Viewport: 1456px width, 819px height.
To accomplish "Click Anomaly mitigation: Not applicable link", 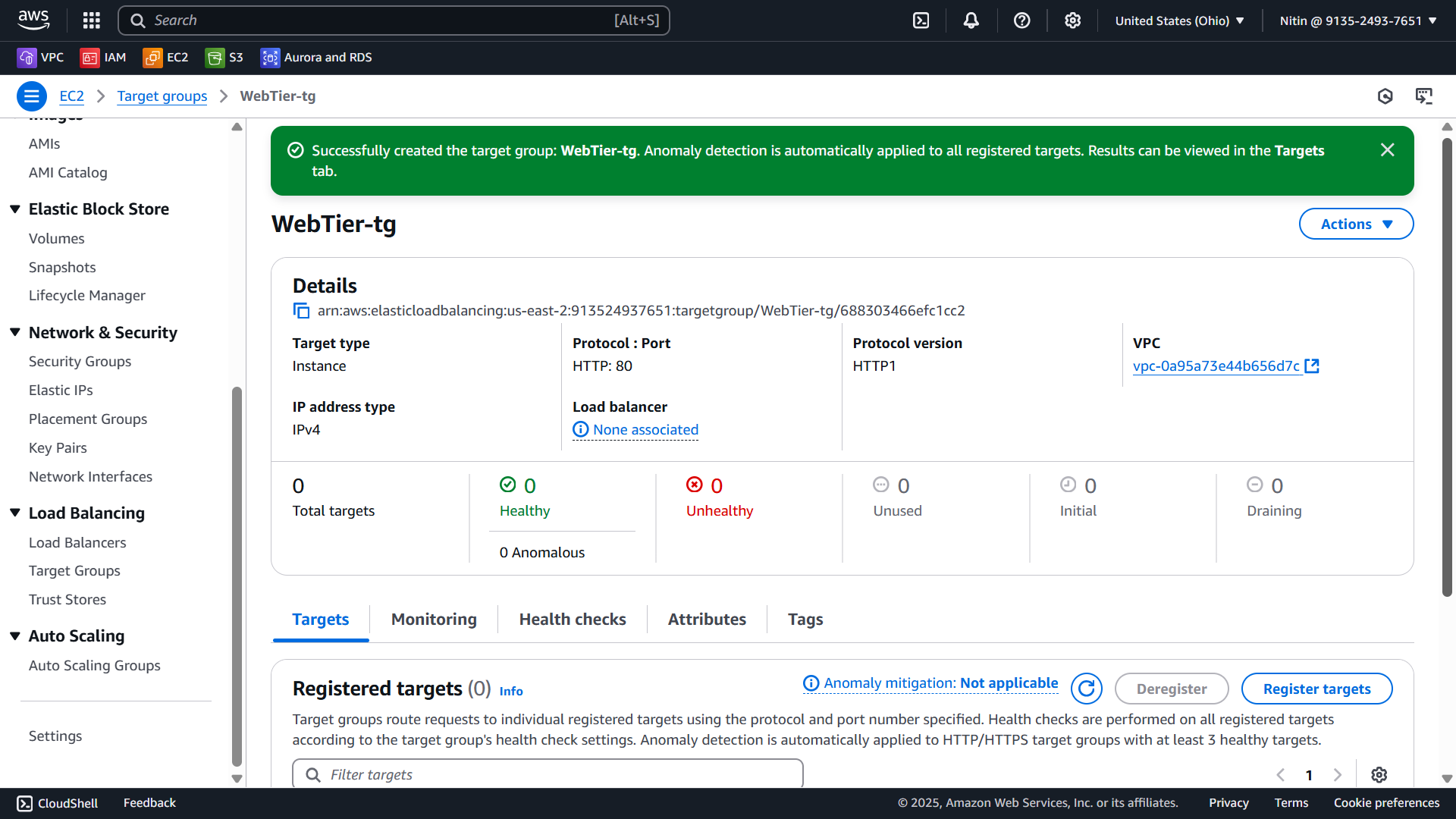I will click(941, 683).
